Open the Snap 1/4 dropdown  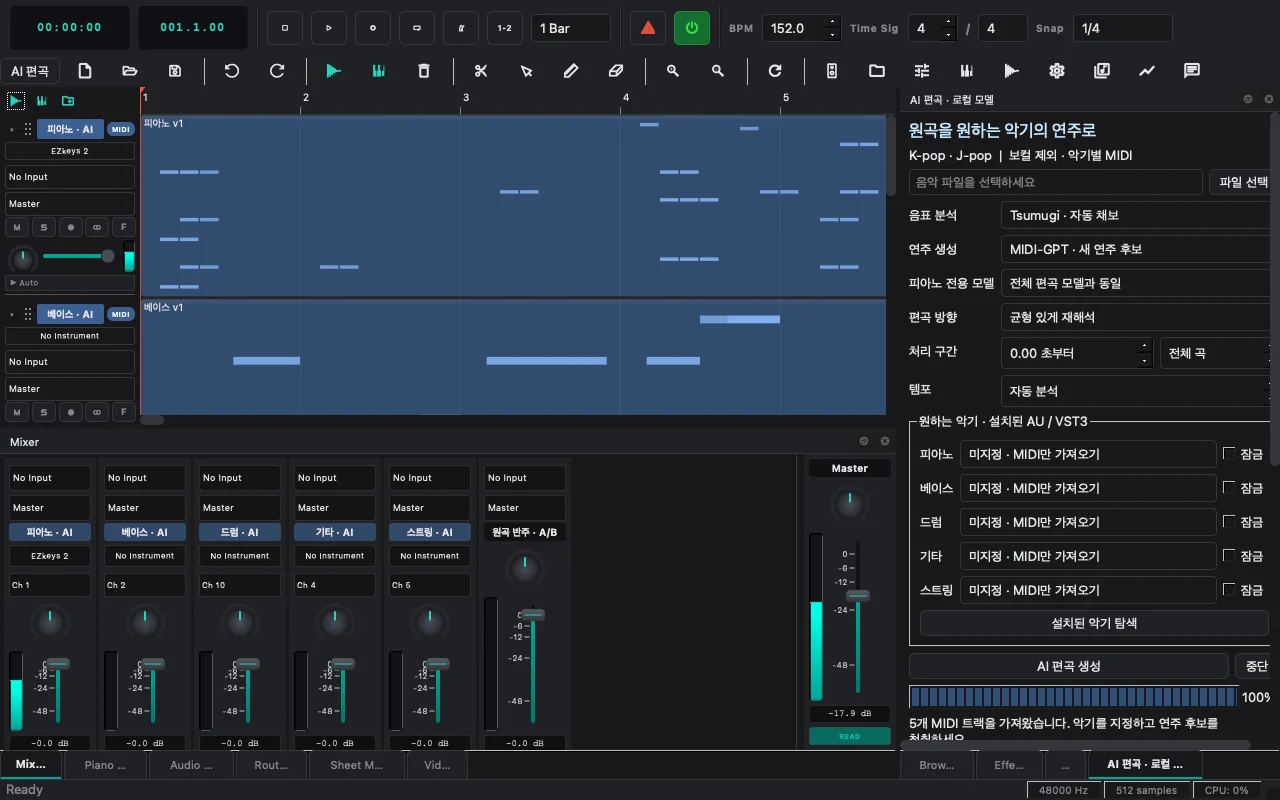click(x=1123, y=28)
